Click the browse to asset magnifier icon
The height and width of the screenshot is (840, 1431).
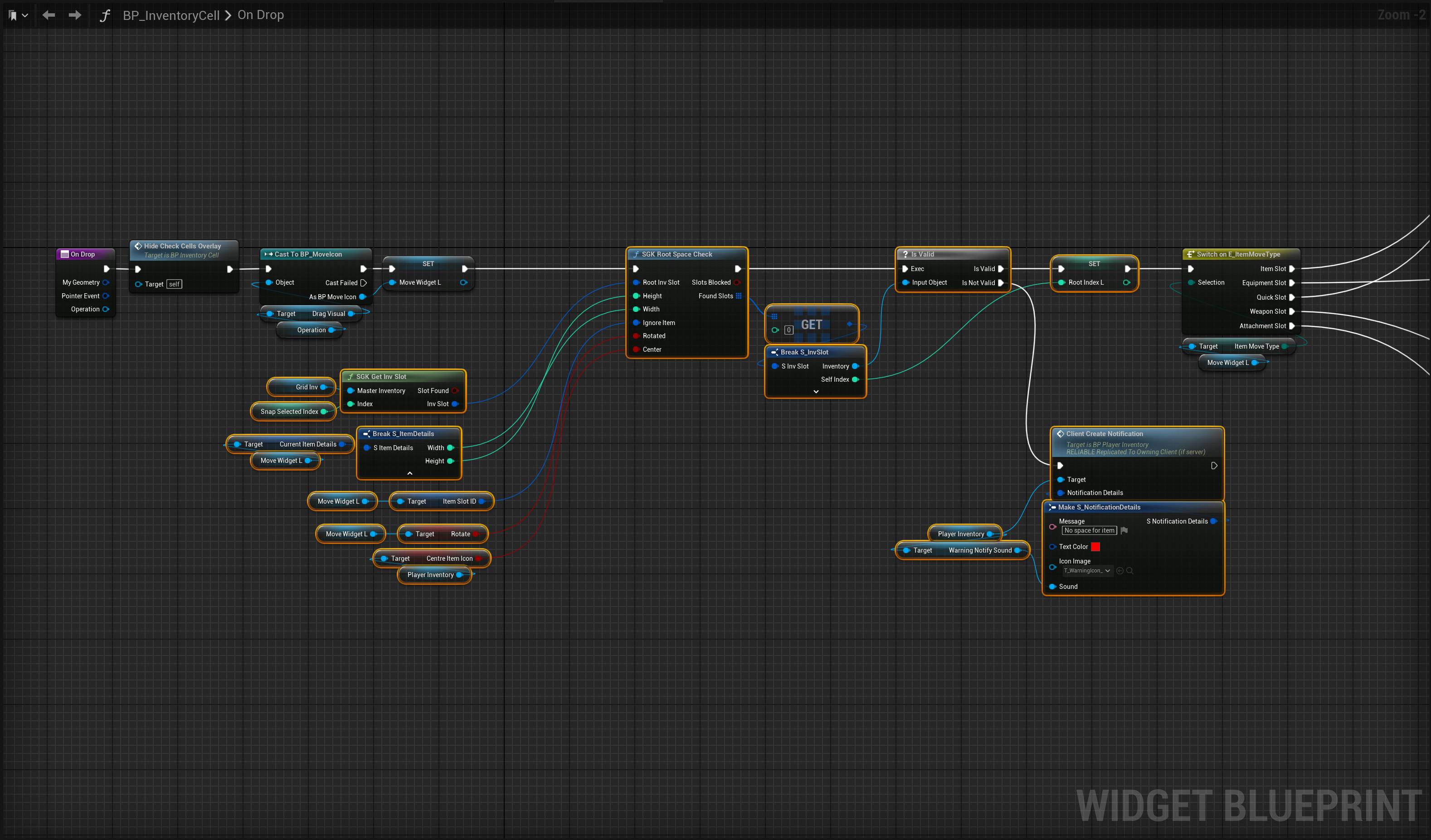[x=1130, y=570]
